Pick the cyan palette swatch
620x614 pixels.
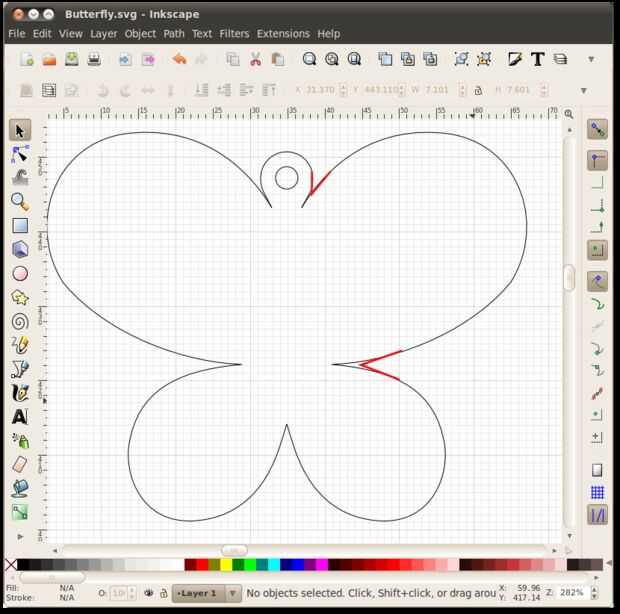pos(274,565)
